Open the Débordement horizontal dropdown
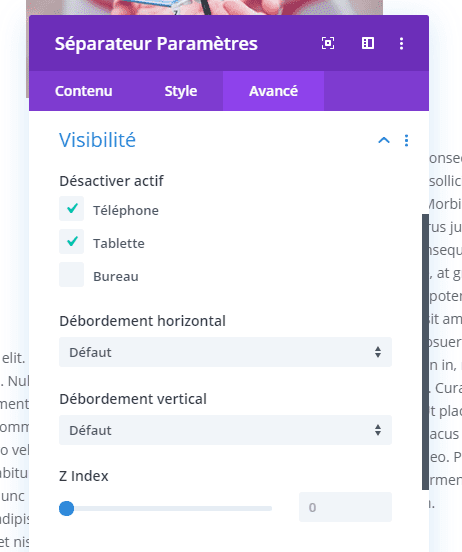The image size is (462, 552). click(225, 352)
